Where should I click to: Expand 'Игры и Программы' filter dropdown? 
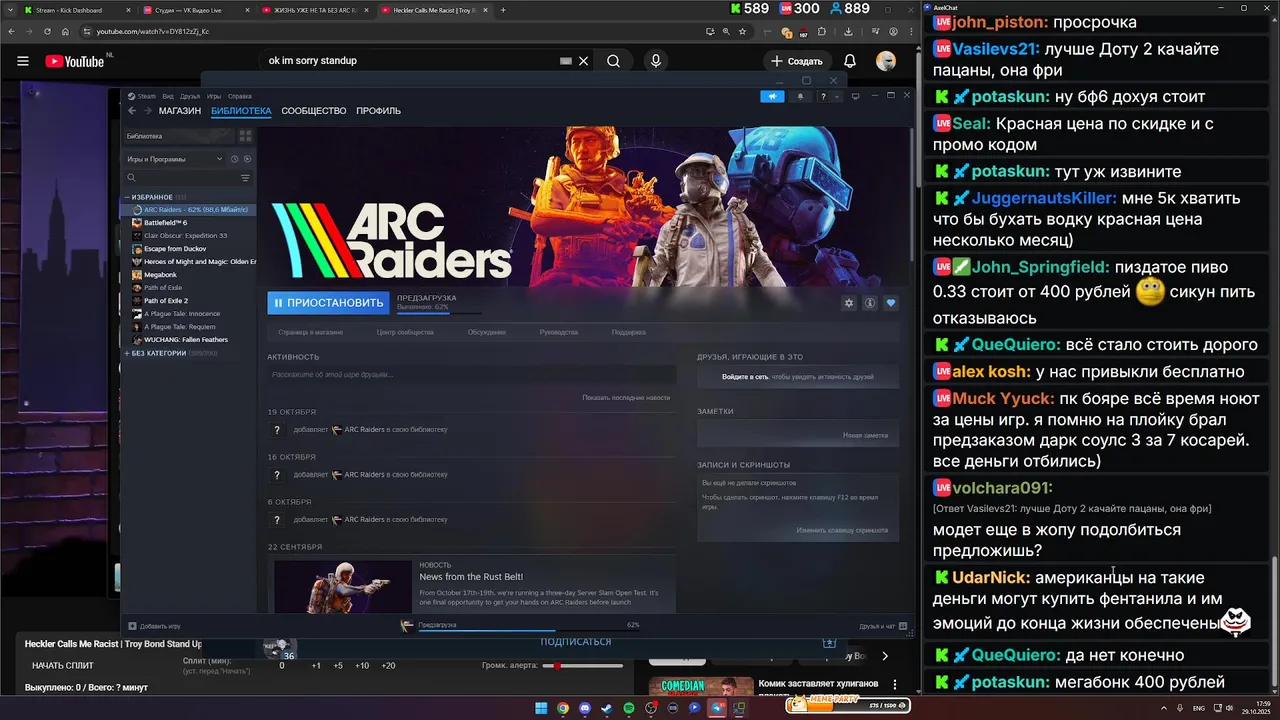pos(173,159)
